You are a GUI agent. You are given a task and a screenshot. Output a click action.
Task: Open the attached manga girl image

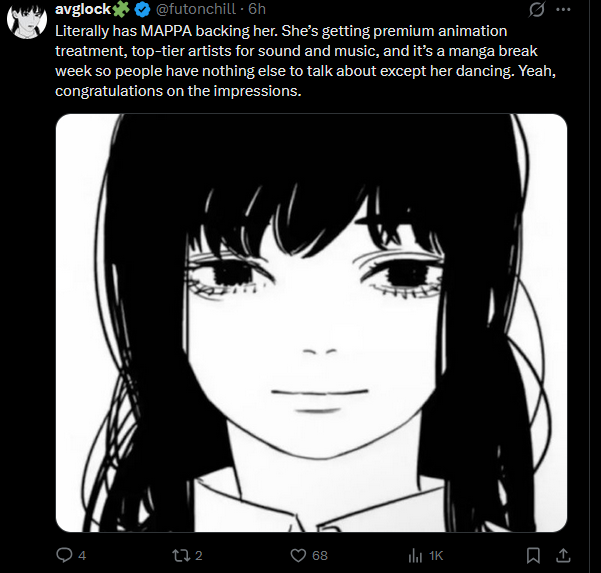pos(311,323)
